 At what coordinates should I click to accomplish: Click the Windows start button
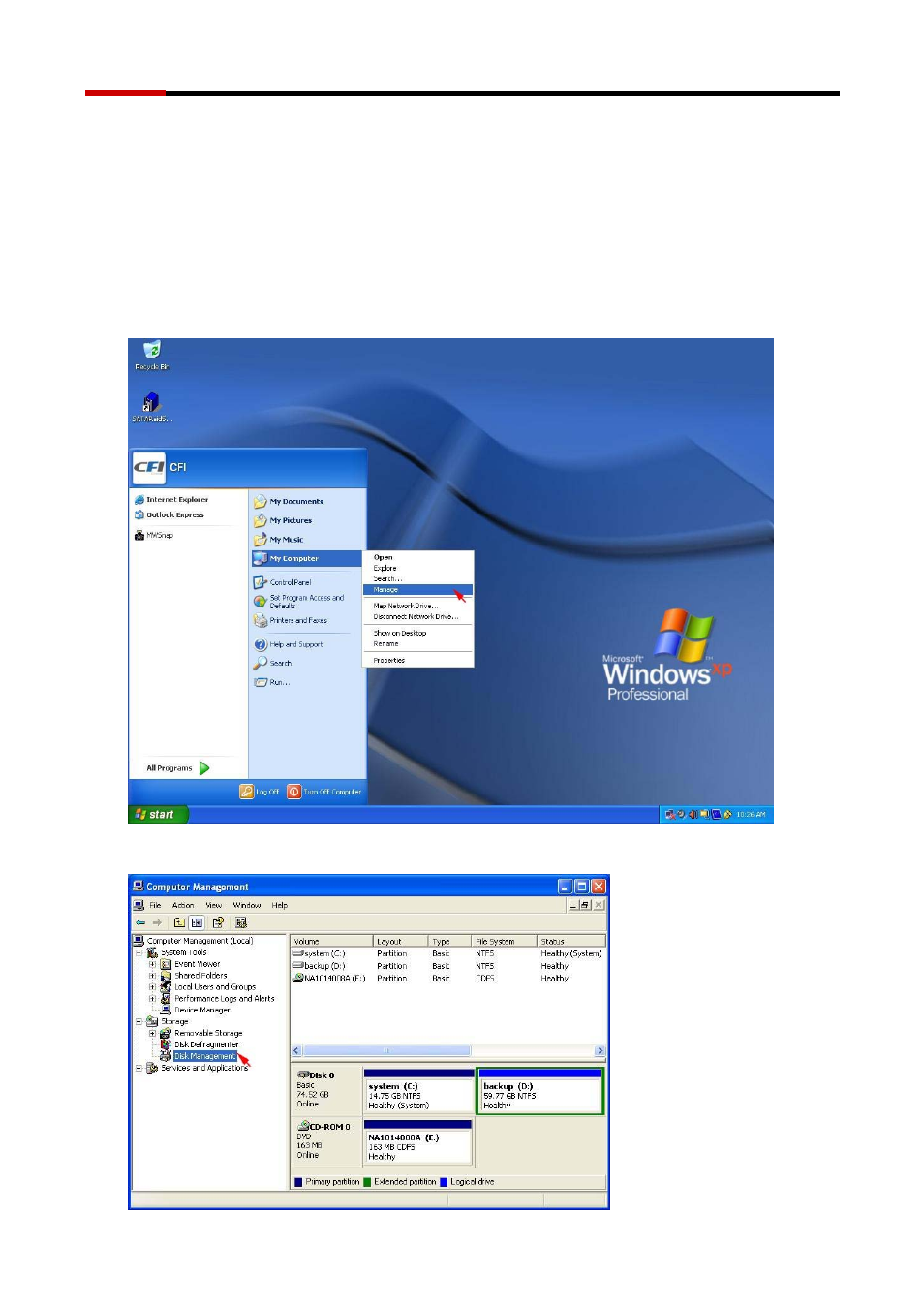pos(158,815)
